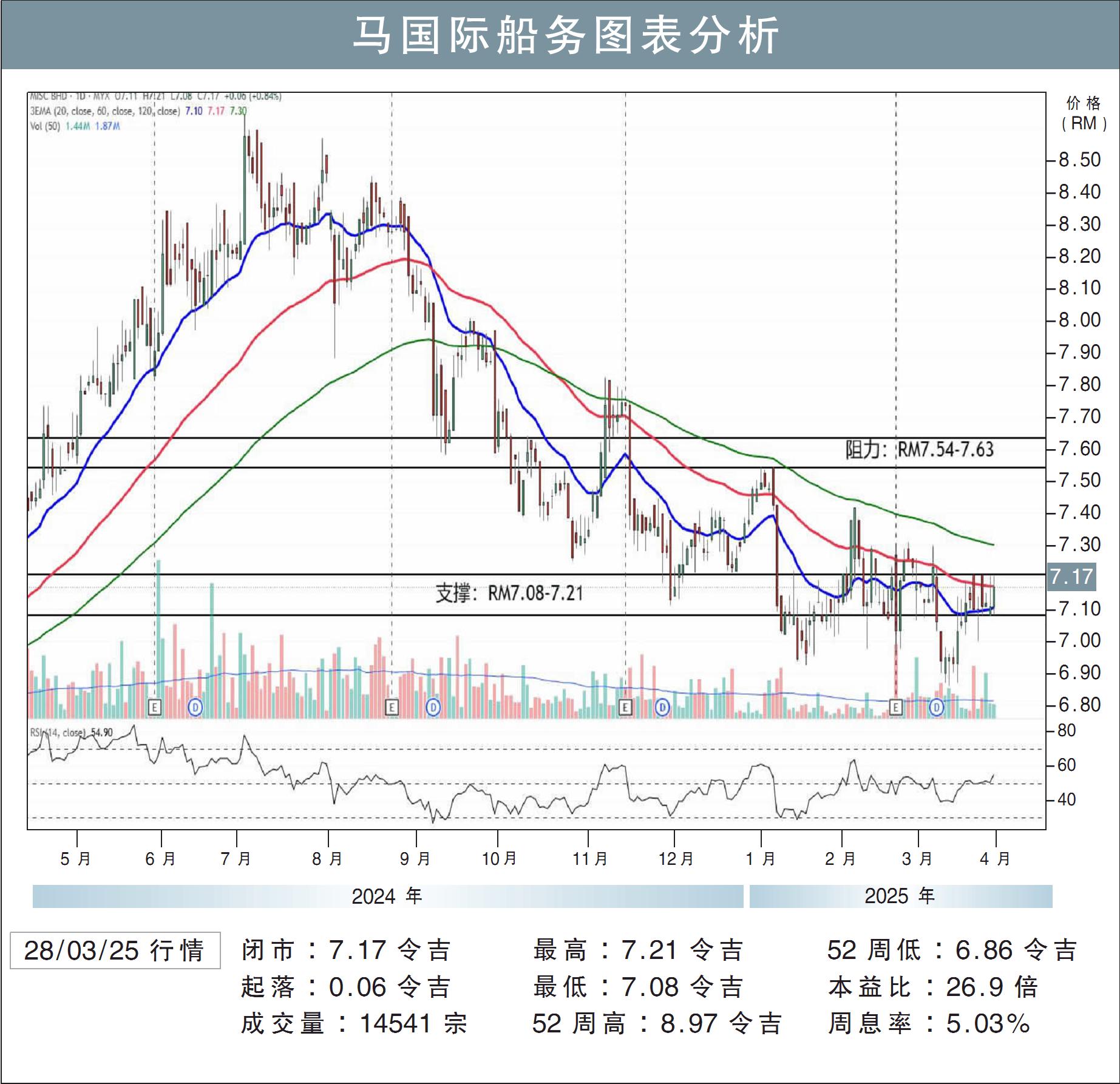The image size is (1120, 1084).
Task: Select the 2024 年 timeline bar
Action: click(x=387, y=896)
